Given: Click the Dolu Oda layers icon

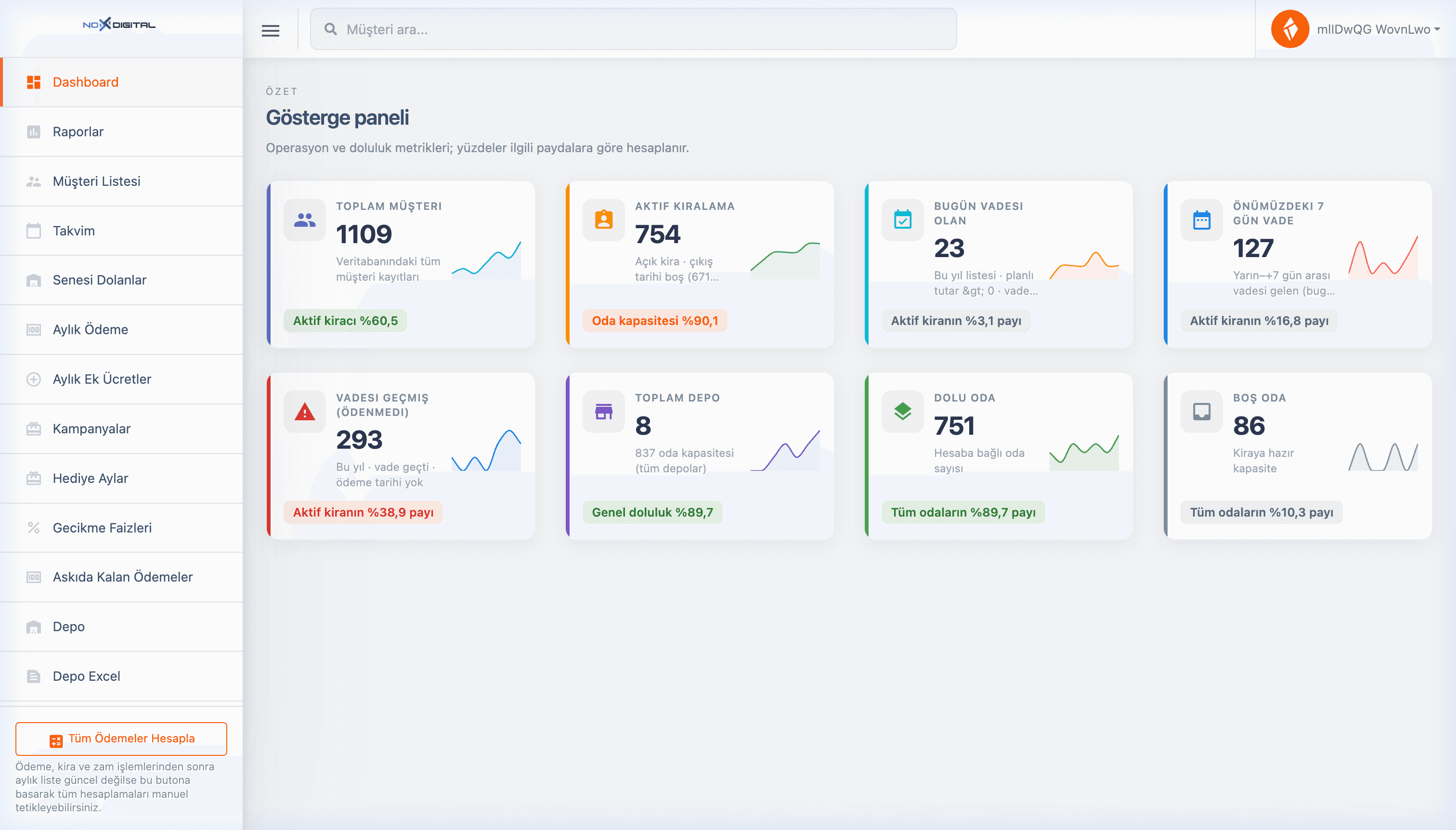Looking at the screenshot, I should click(902, 411).
